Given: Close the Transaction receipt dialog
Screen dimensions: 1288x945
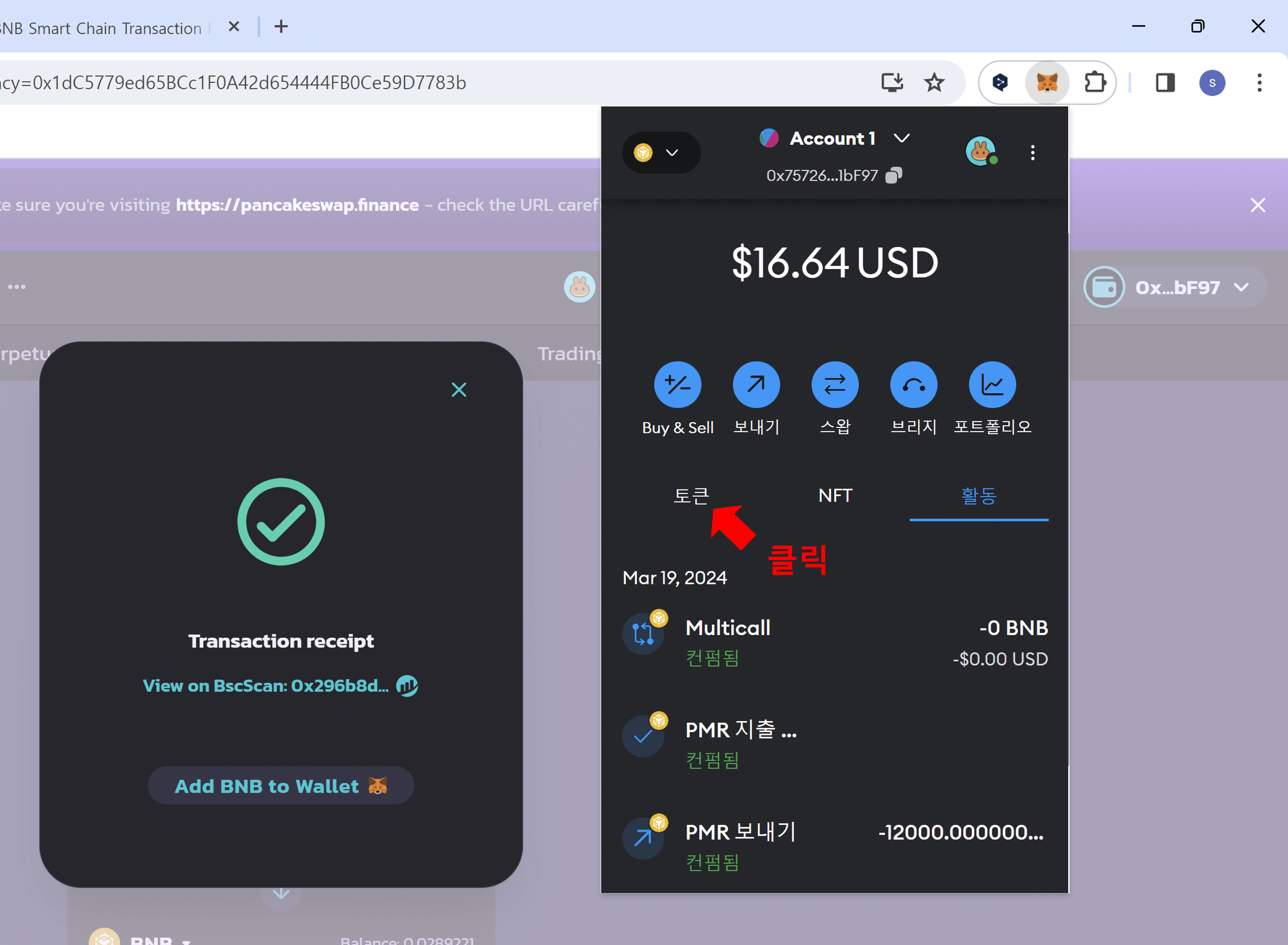Looking at the screenshot, I should point(458,389).
